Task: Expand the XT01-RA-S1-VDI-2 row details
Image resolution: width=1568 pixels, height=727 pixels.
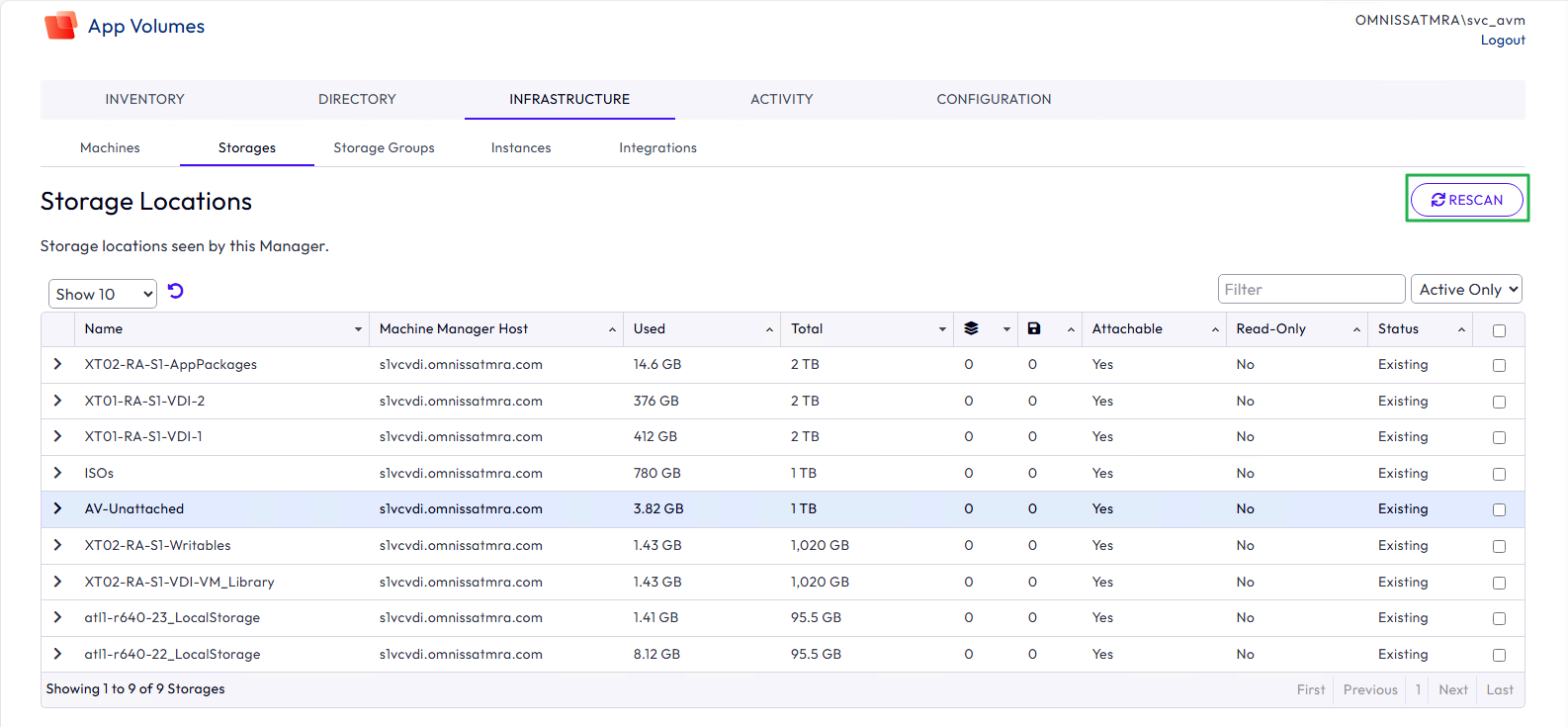Action: click(57, 401)
